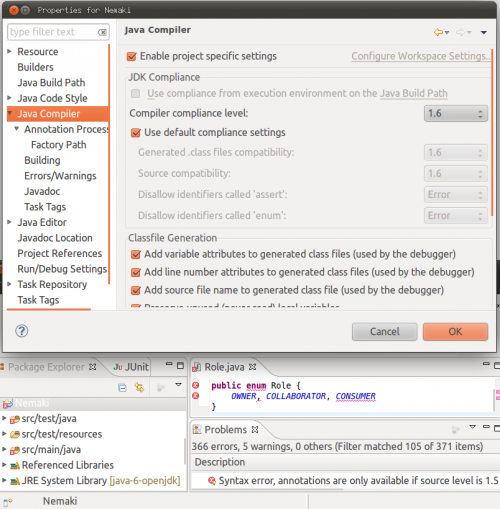Click the back navigation arrow icon

coord(439,32)
